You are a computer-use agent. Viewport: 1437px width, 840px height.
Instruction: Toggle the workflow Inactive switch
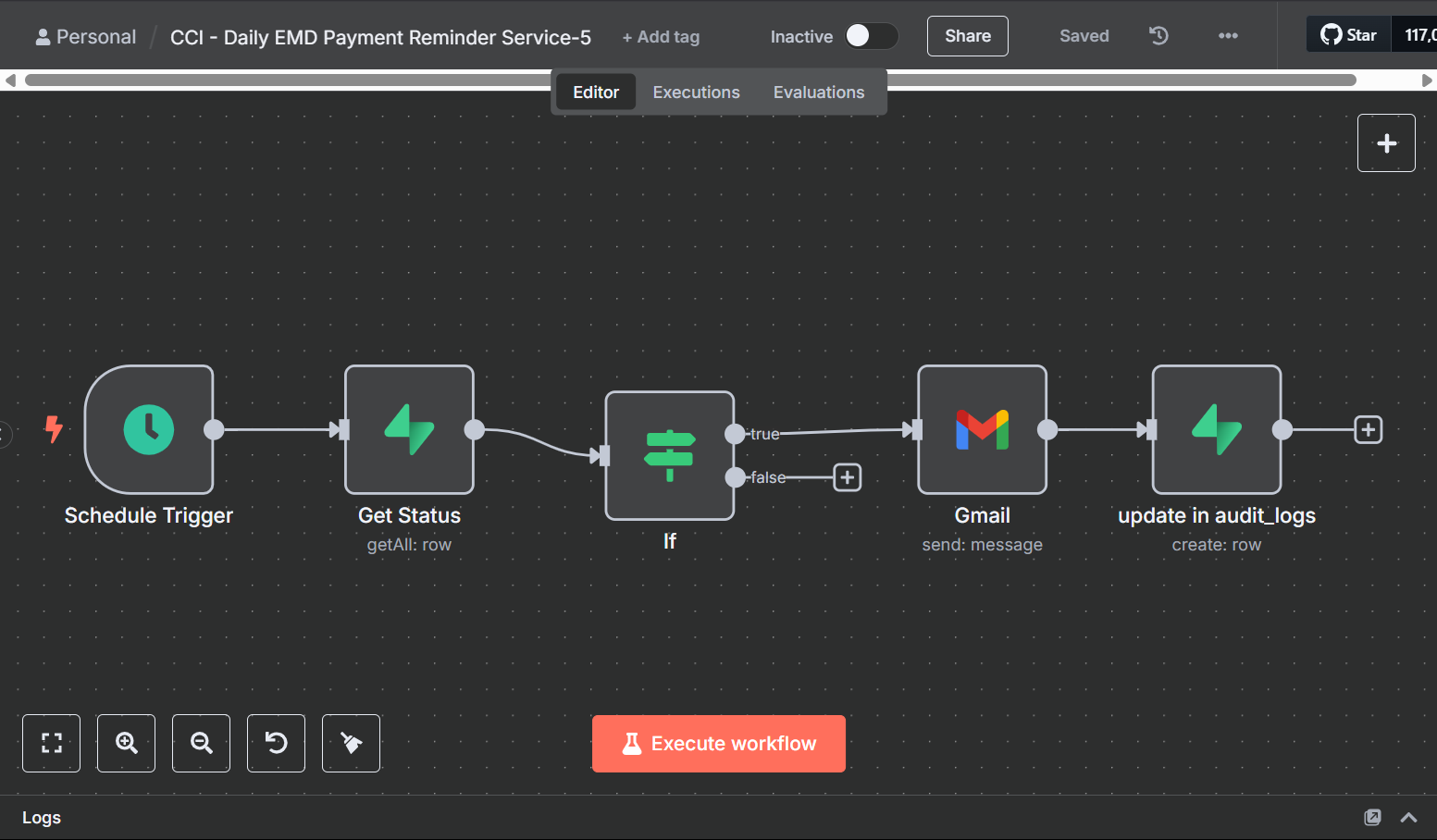pos(871,36)
